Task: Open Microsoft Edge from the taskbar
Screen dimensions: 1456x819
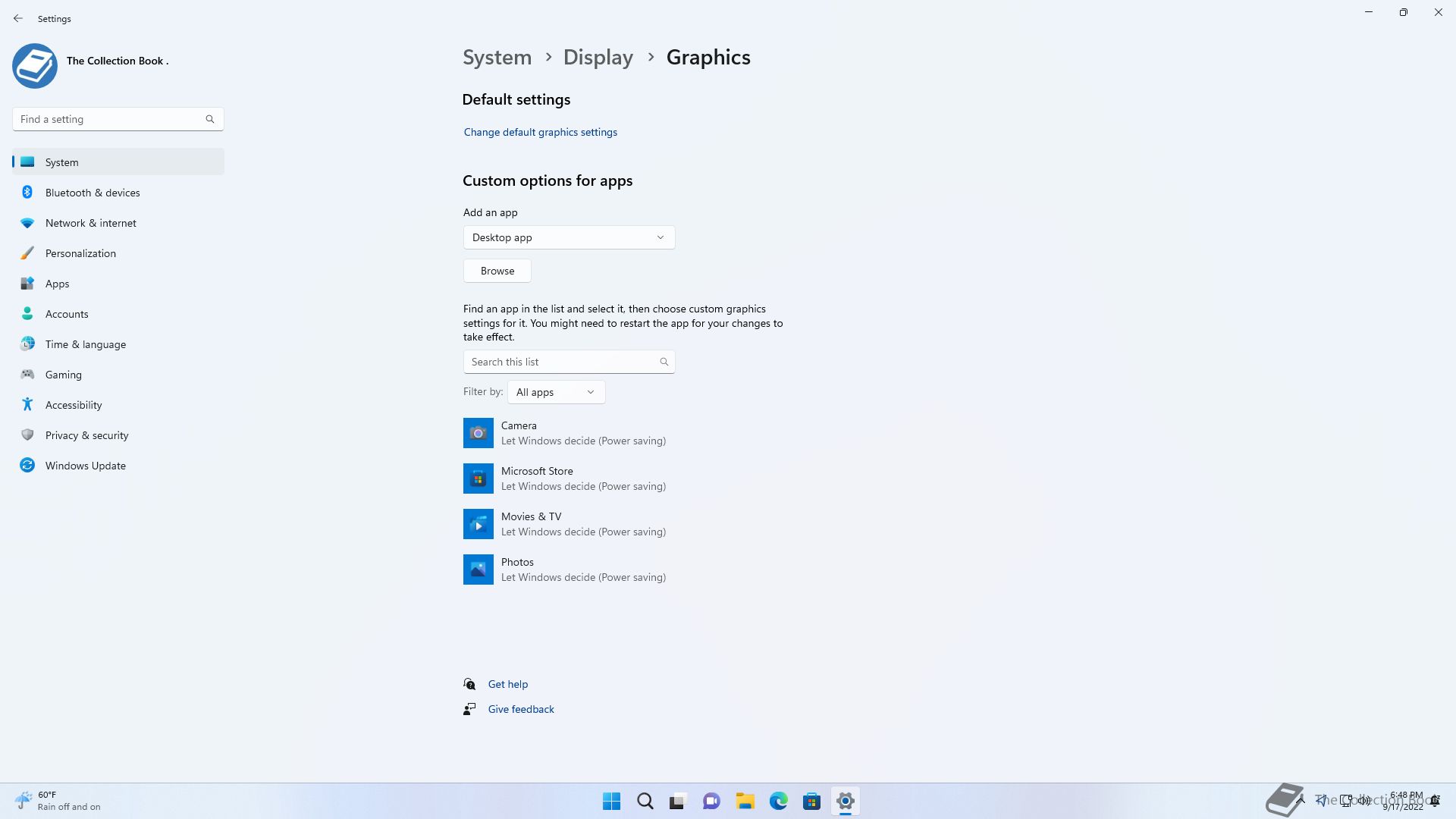Action: point(778,801)
